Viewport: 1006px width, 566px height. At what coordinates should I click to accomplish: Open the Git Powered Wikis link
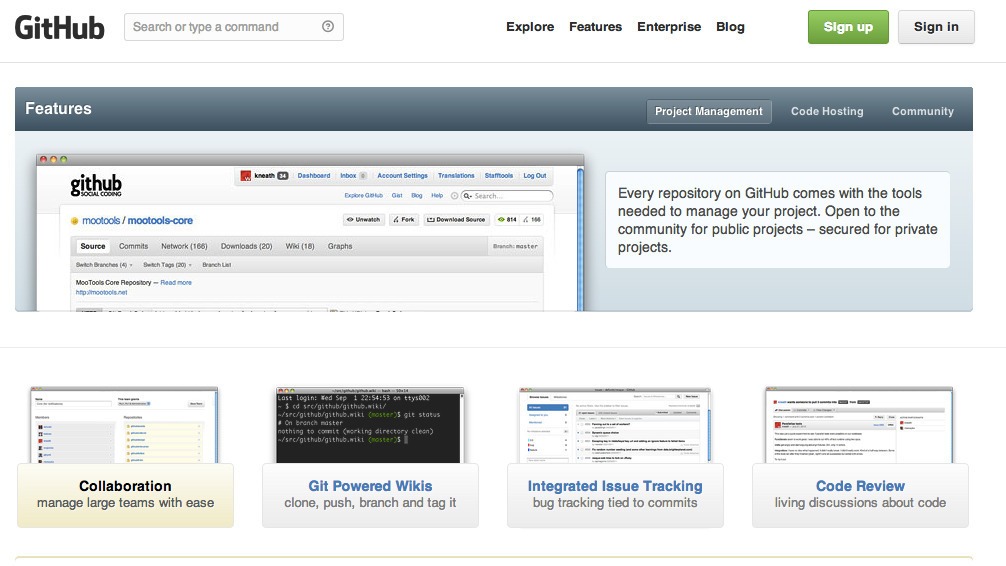[370, 486]
